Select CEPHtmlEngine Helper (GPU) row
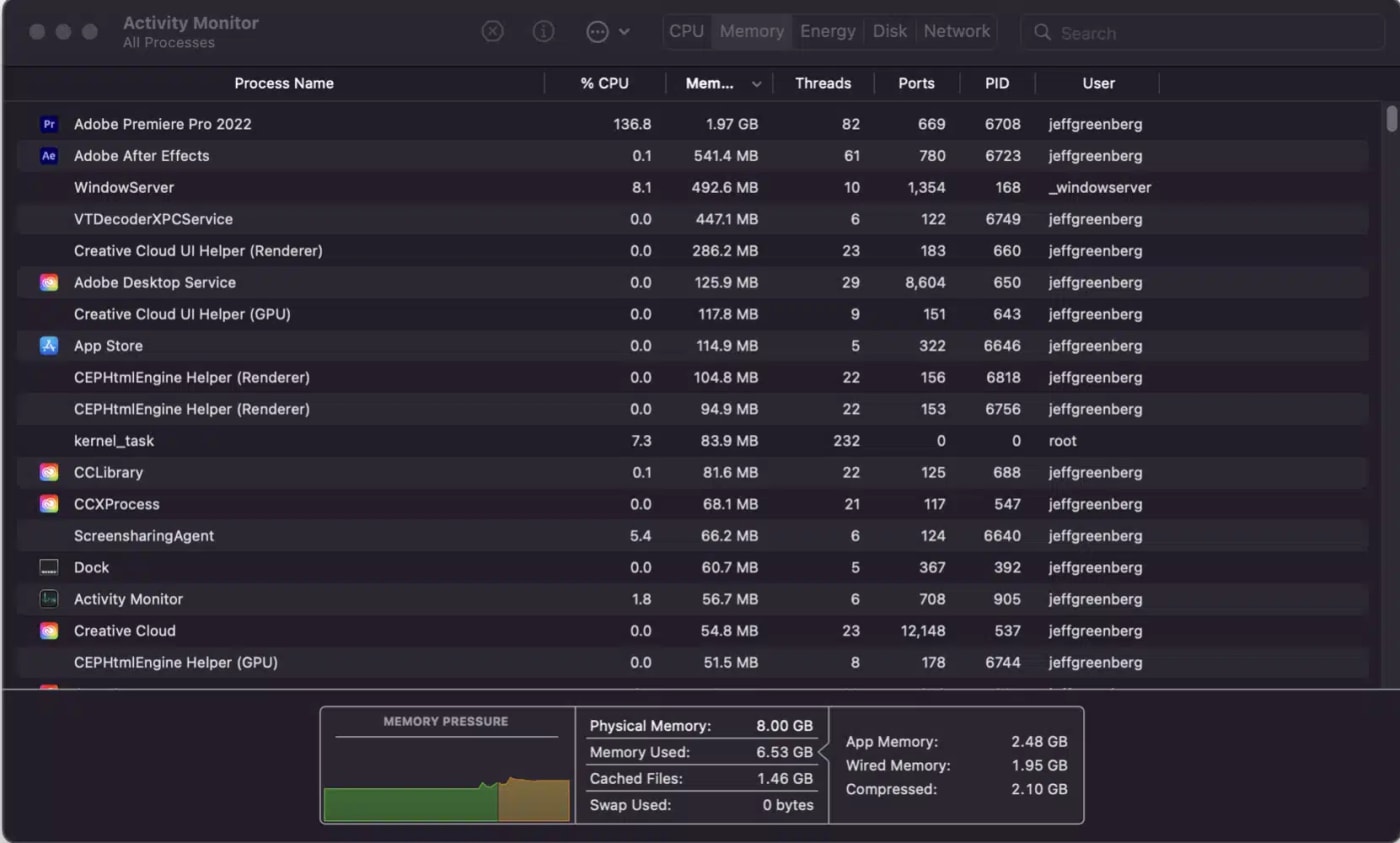Screen dimensions: 1400x843 [692, 663]
